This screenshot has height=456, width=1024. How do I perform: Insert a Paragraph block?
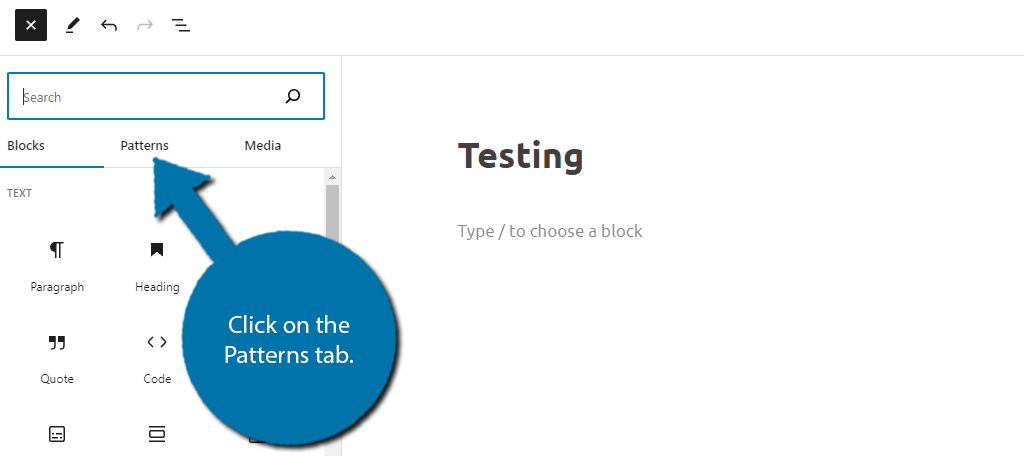tap(57, 266)
